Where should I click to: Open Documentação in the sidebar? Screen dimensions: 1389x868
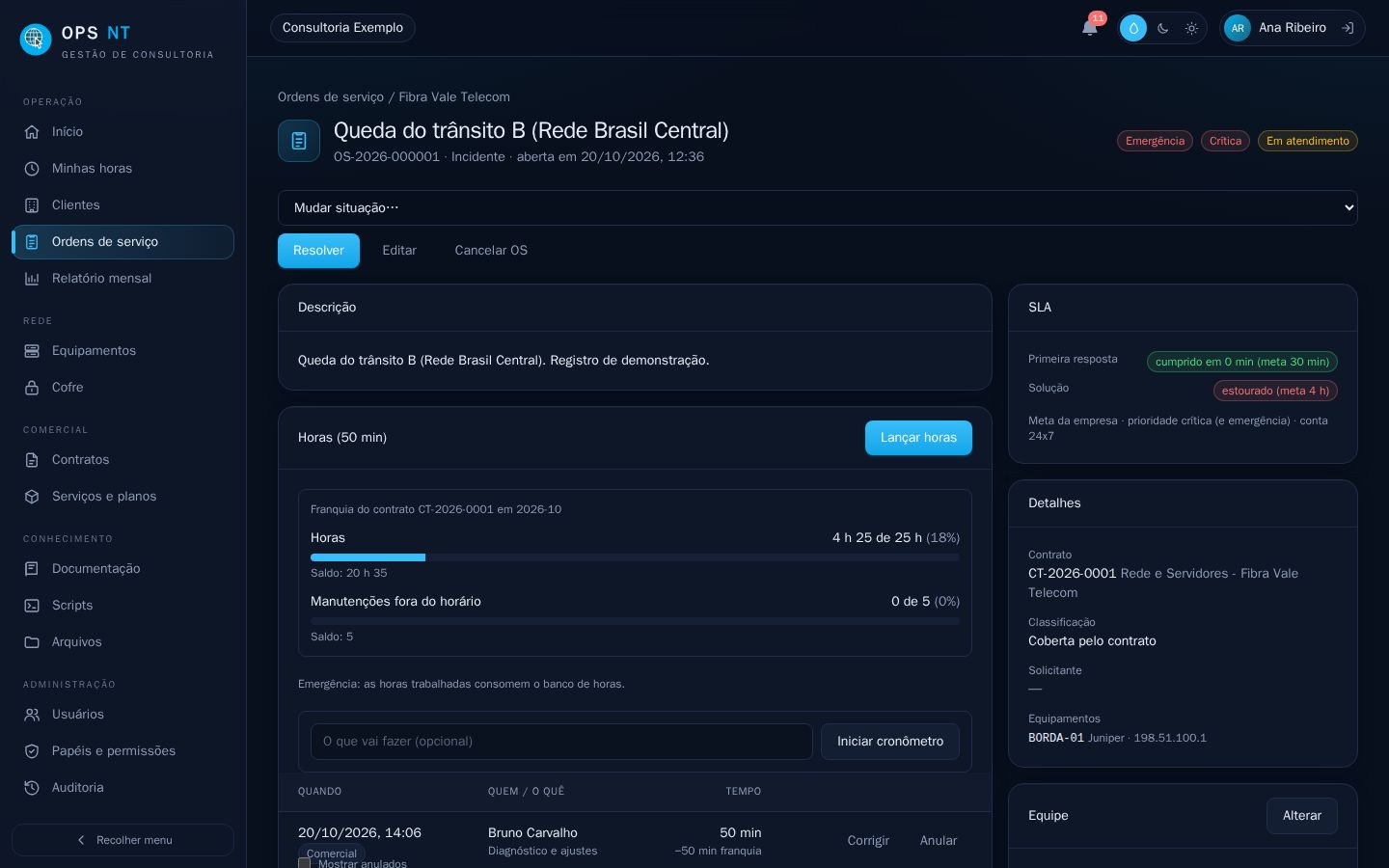coord(123,569)
